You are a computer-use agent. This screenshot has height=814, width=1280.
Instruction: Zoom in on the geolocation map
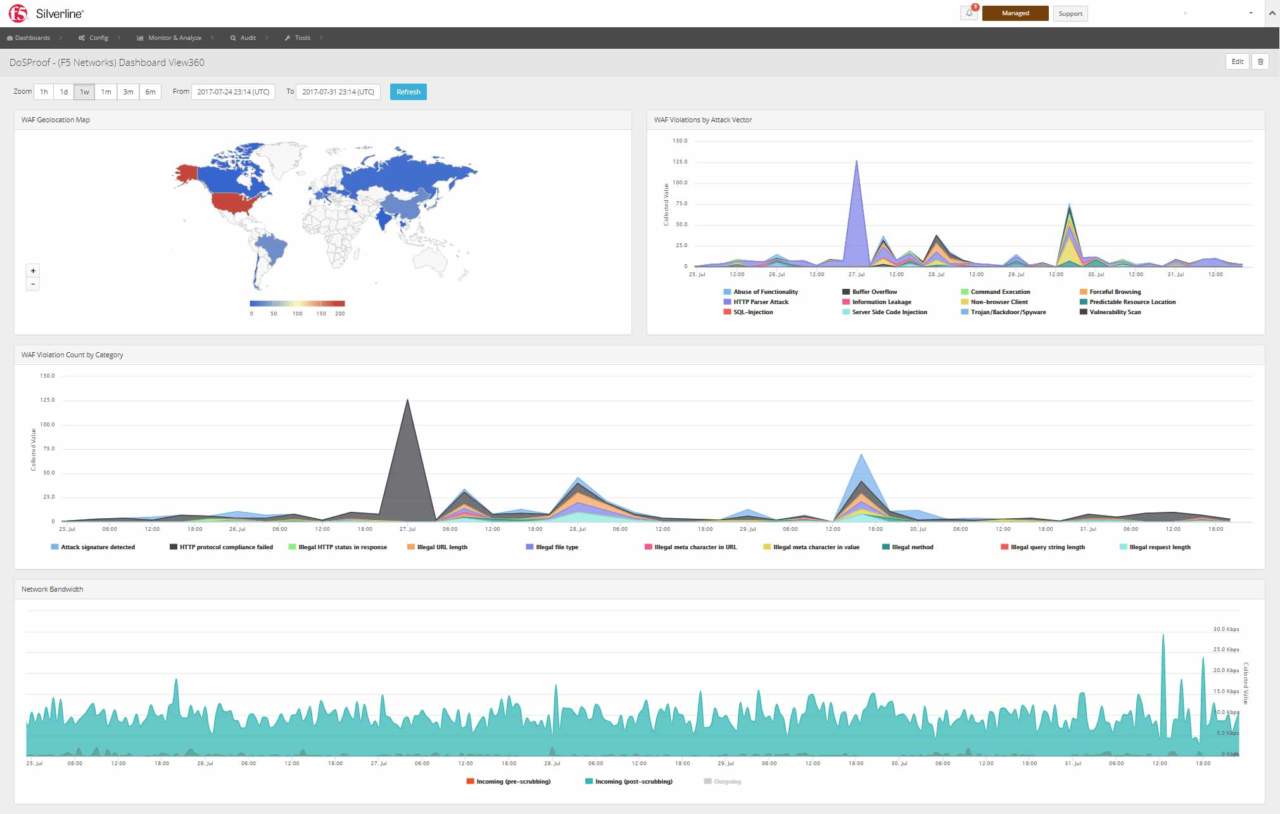point(33,270)
